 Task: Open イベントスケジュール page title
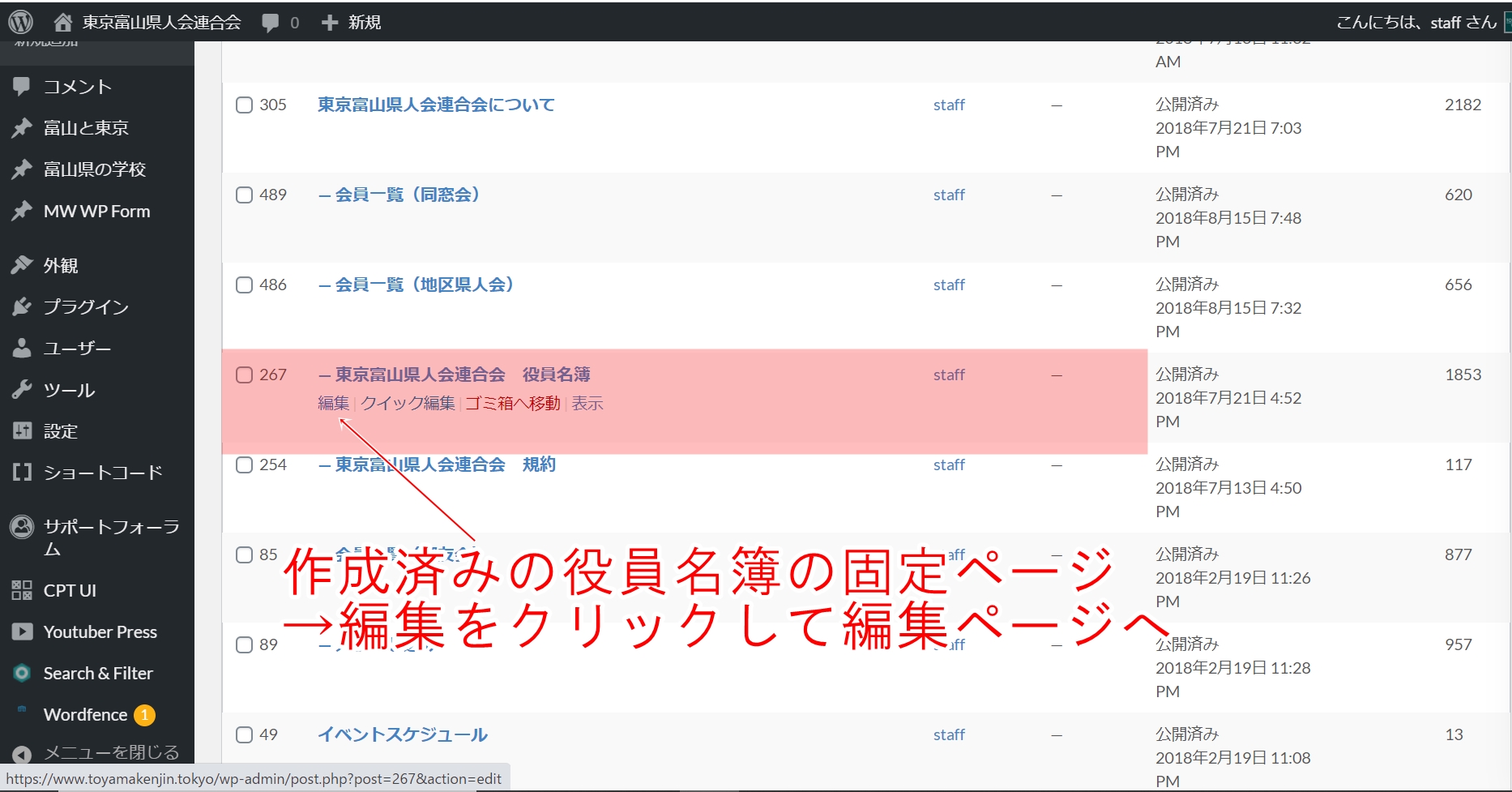[403, 734]
